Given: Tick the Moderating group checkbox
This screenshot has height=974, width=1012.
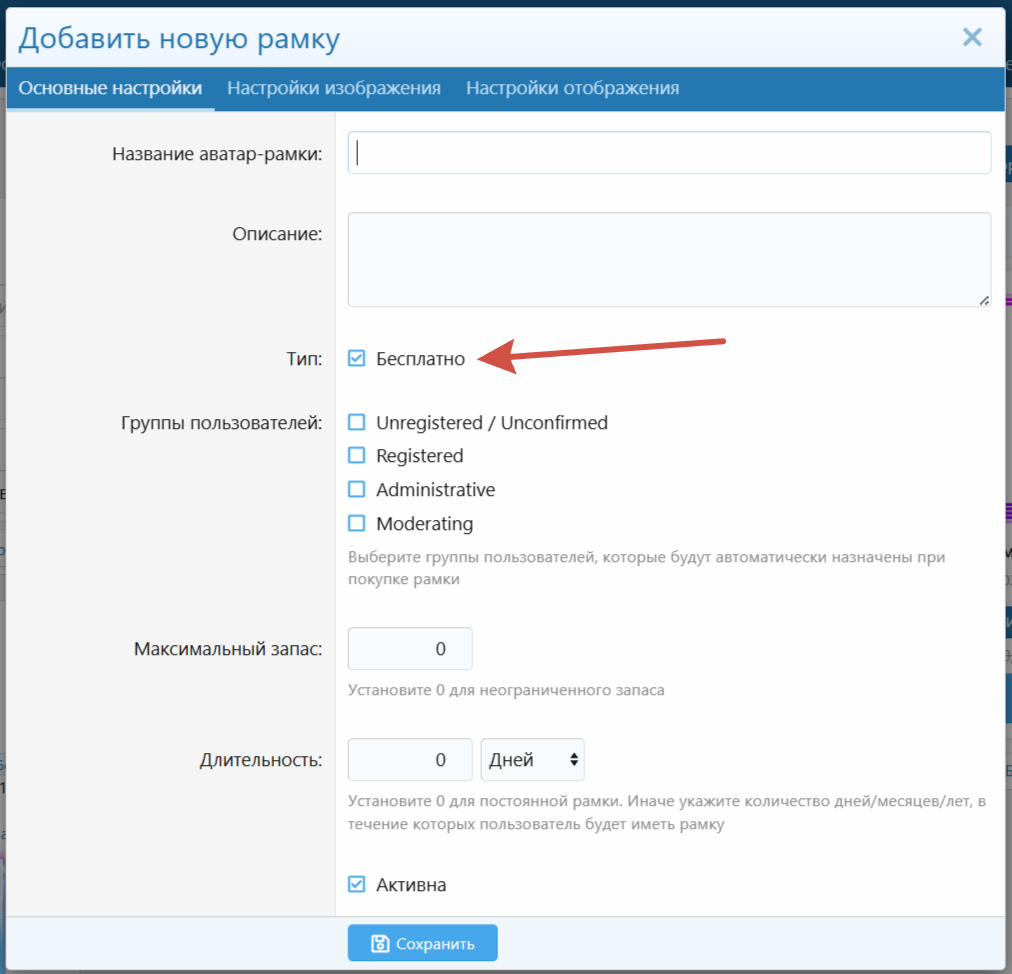Looking at the screenshot, I should point(356,523).
